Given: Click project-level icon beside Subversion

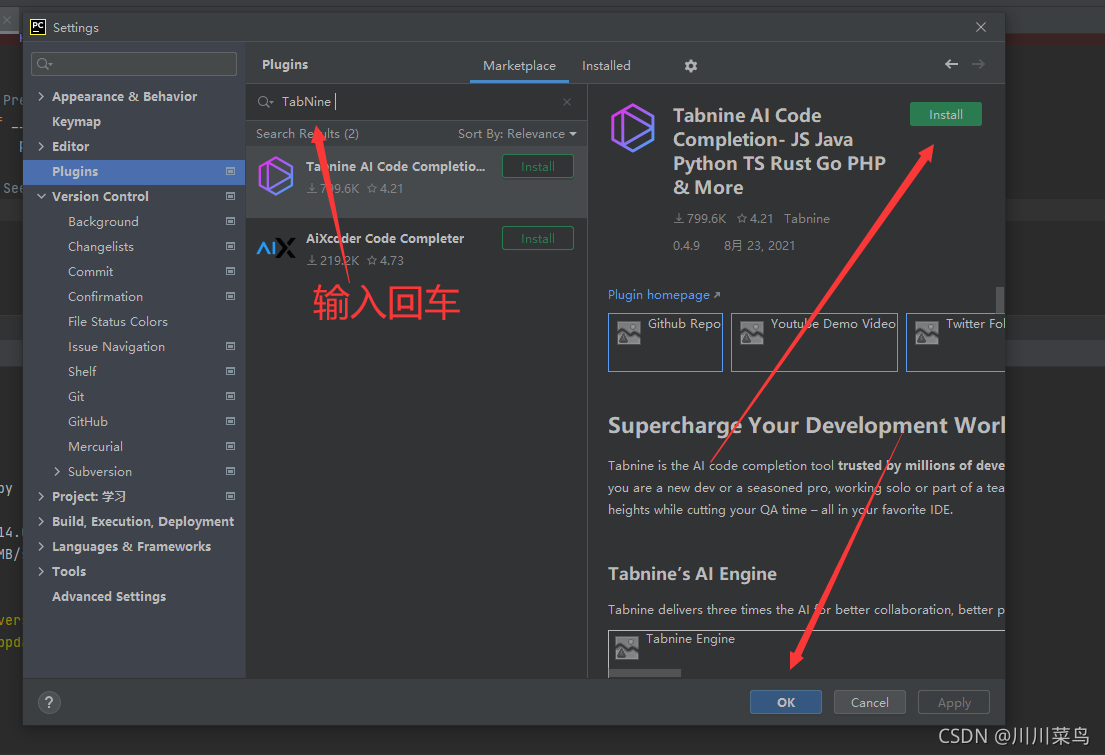Looking at the screenshot, I should tap(230, 471).
